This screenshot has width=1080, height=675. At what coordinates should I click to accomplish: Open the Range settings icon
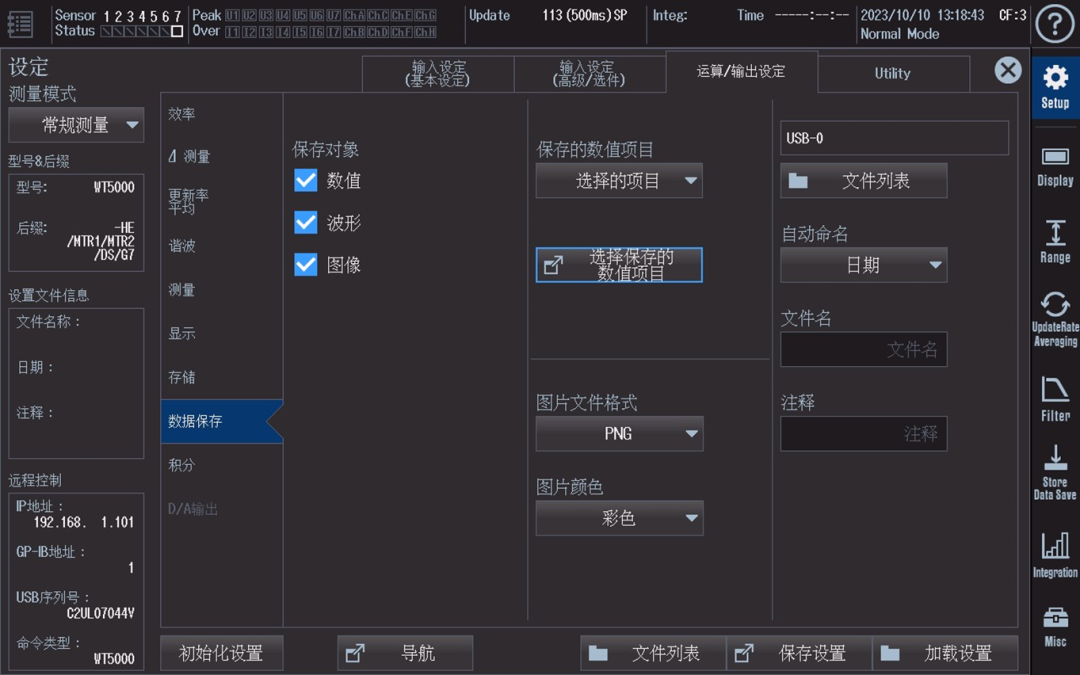point(1055,242)
